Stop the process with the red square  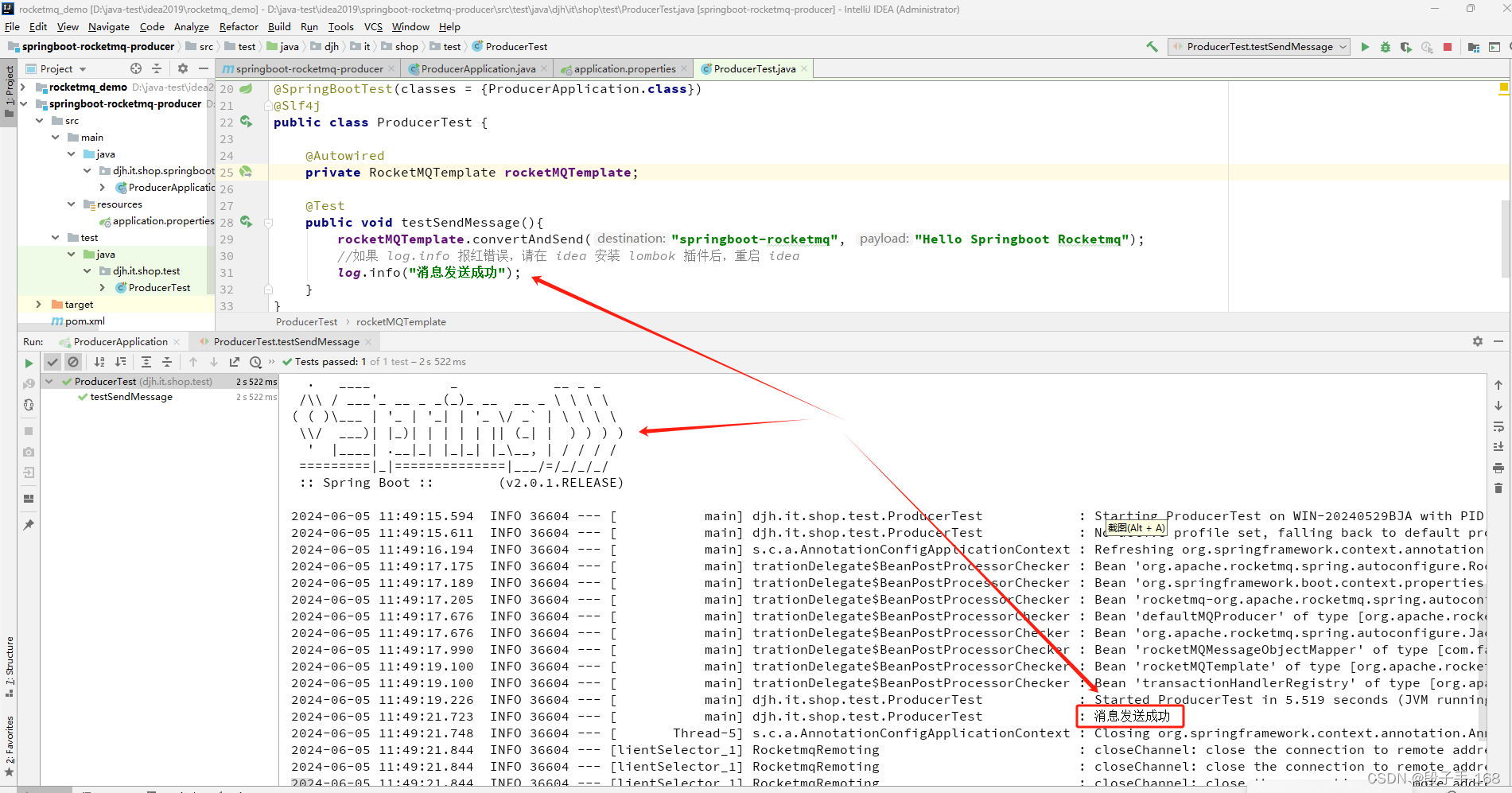click(x=1448, y=47)
